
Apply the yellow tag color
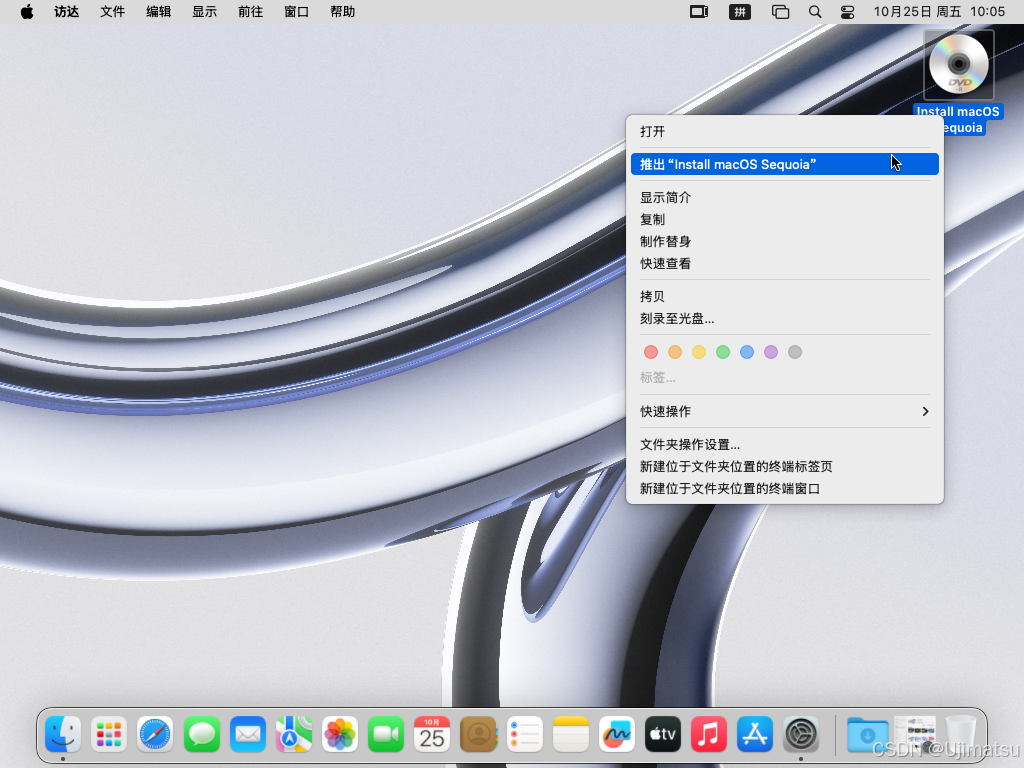[x=699, y=352]
